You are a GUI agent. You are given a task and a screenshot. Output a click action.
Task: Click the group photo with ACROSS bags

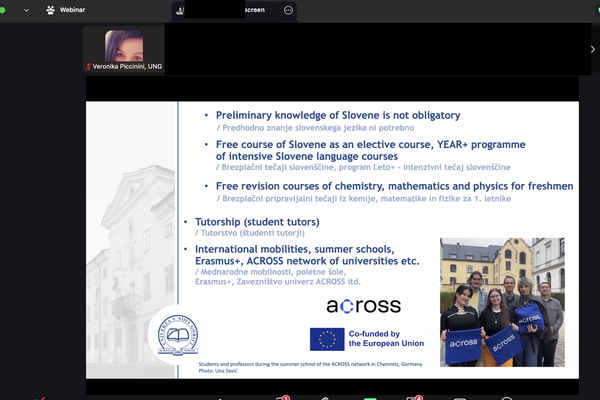(502, 302)
